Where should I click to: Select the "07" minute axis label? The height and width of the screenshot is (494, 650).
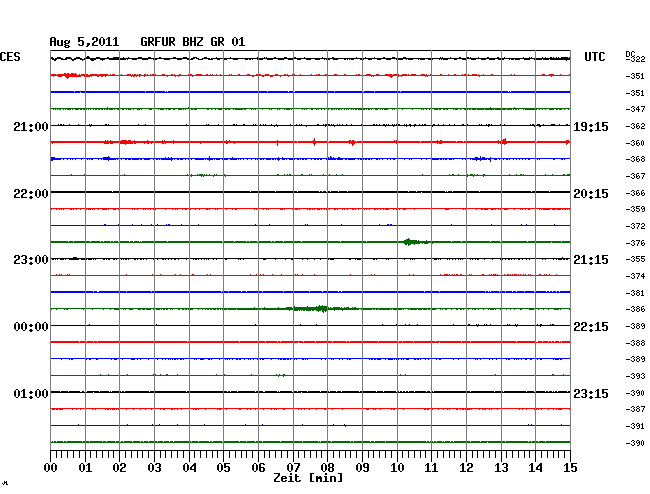point(293,468)
